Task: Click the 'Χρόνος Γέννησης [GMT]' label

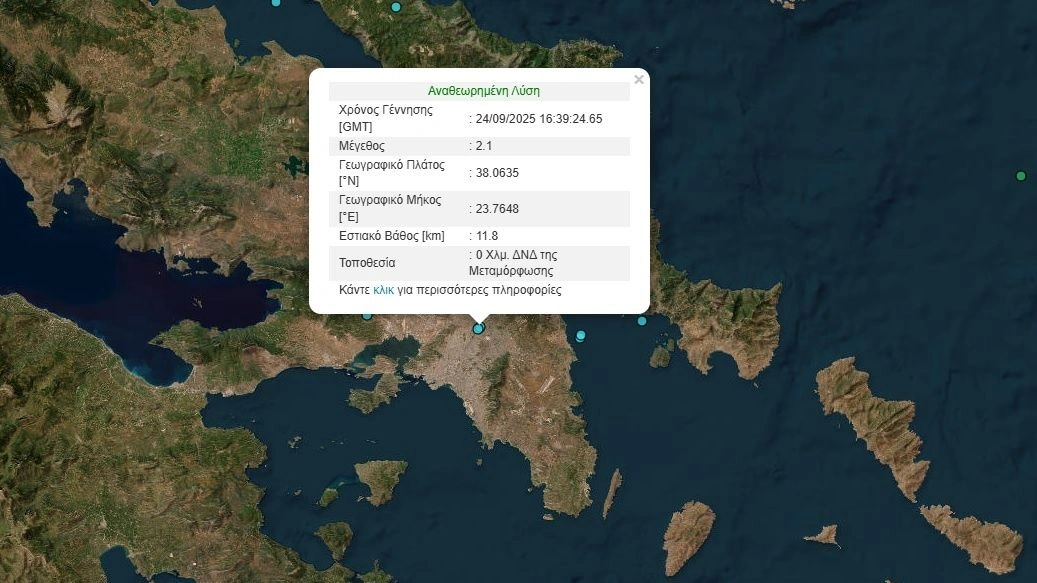Action: [386, 118]
